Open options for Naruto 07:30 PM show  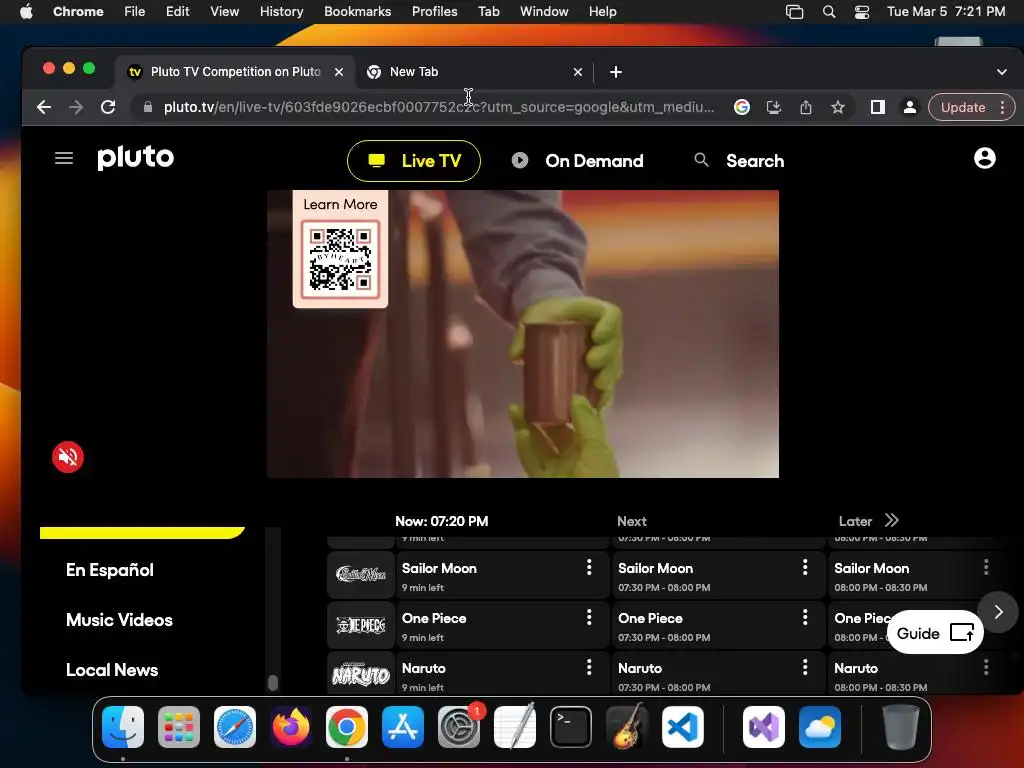click(805, 667)
